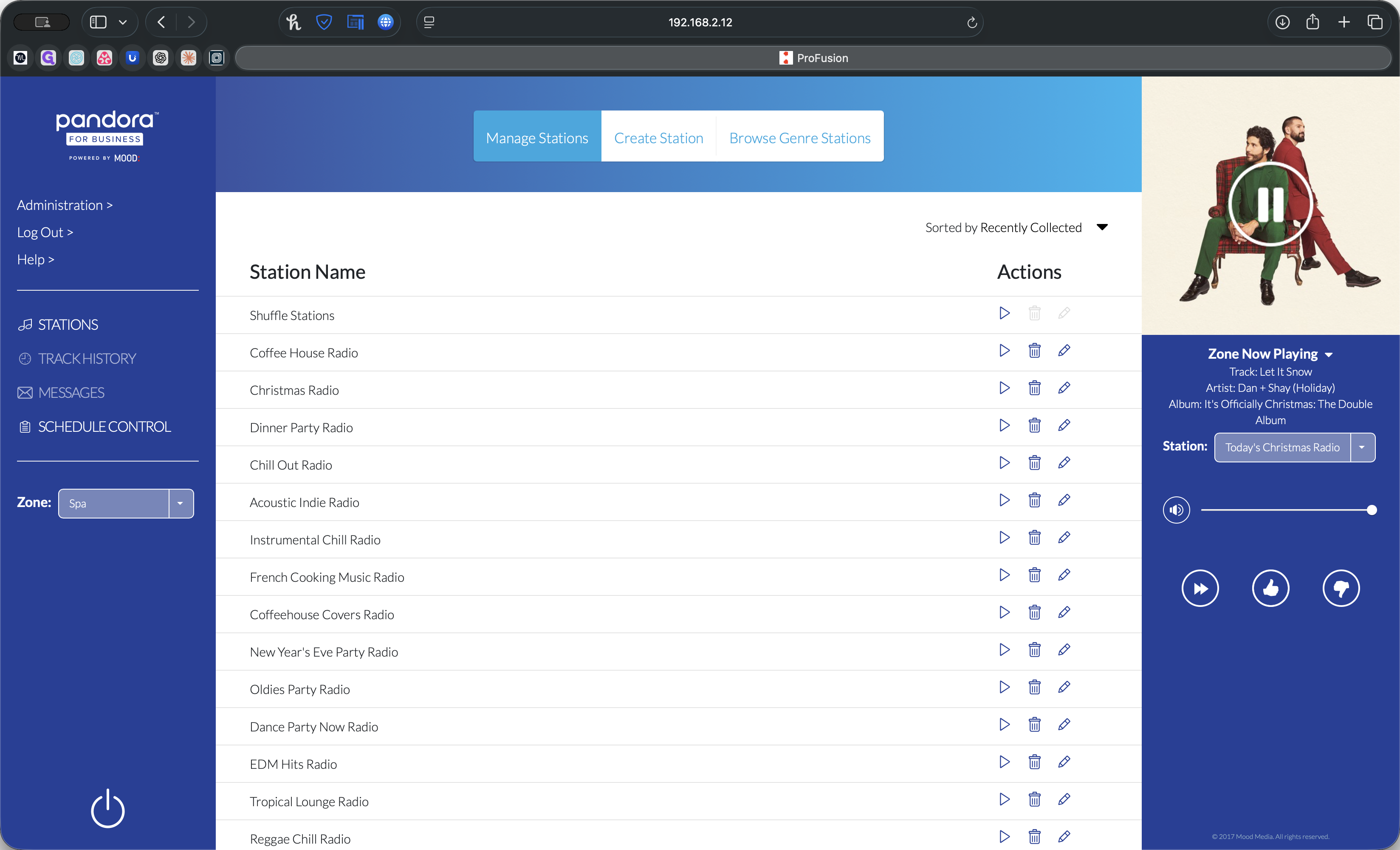This screenshot has height=850, width=1400.
Task: Expand the Zone Now Playing dropdown
Action: tap(1270, 354)
